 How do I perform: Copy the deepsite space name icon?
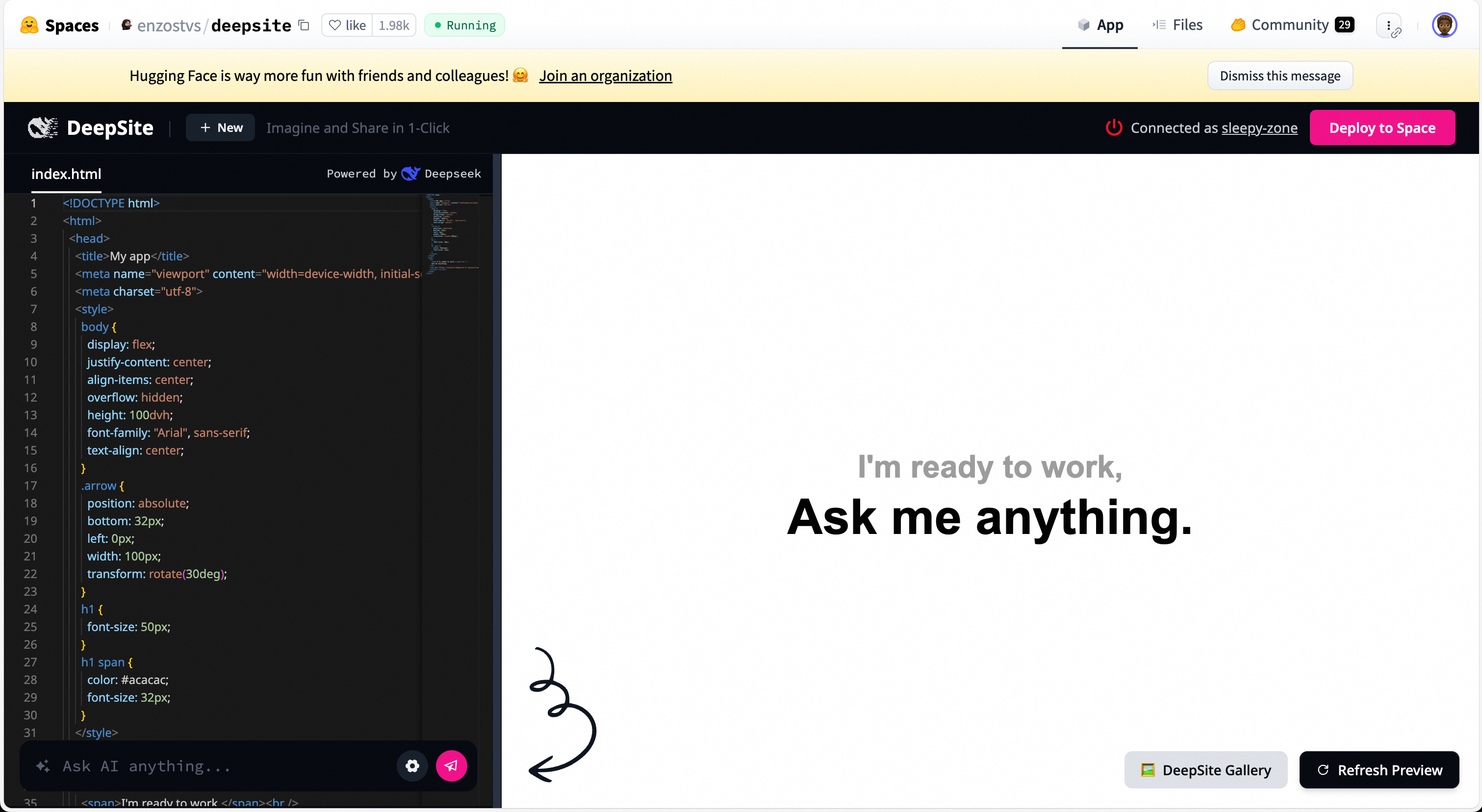(x=304, y=25)
